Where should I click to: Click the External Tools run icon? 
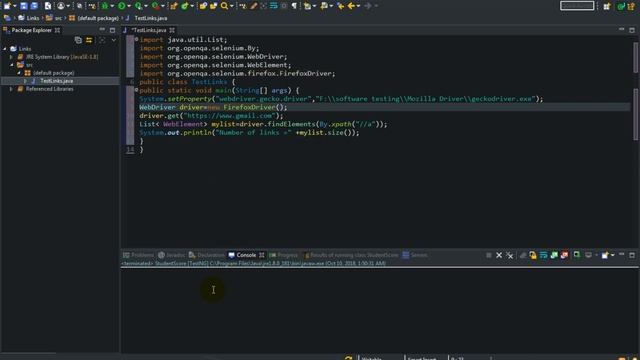[156, 6]
